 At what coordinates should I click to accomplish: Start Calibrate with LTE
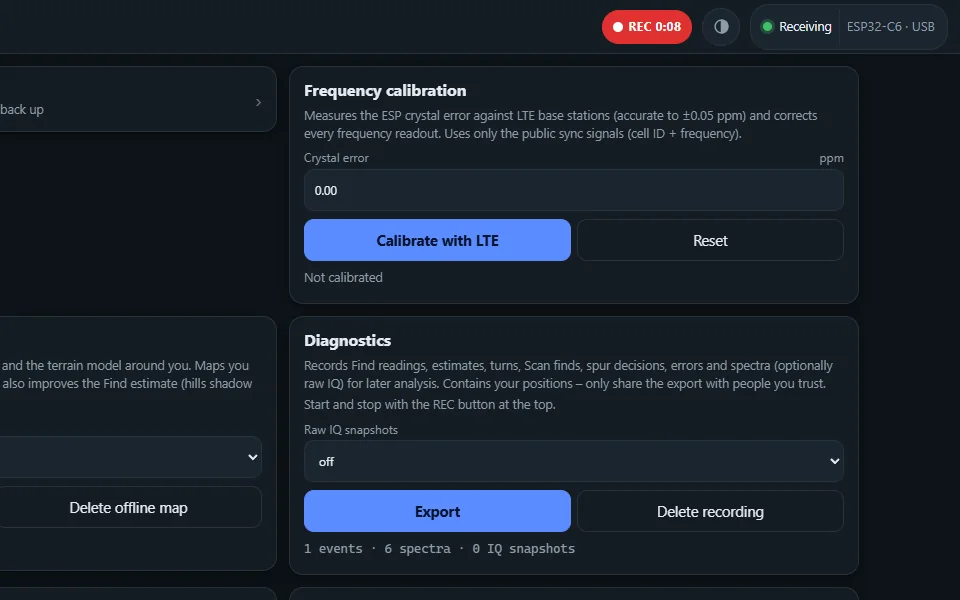point(437,241)
